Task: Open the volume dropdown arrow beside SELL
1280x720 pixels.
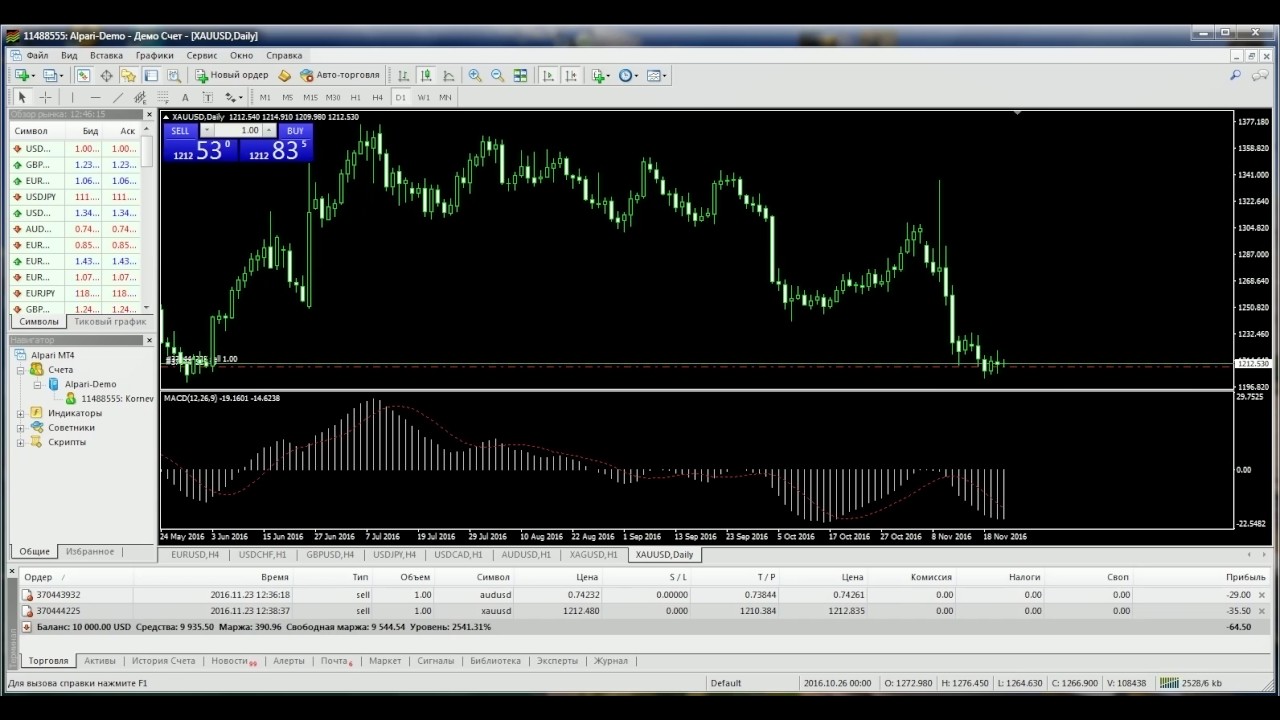Action: (207, 130)
